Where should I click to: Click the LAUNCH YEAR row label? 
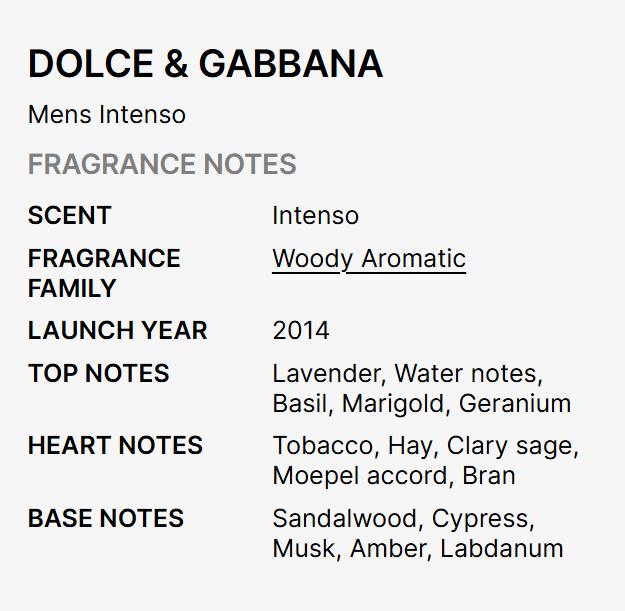118,330
